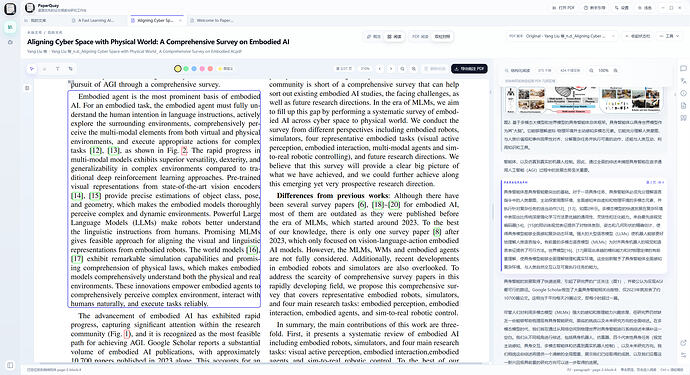Open the chat bubble panel icon on right rail

point(683,69)
